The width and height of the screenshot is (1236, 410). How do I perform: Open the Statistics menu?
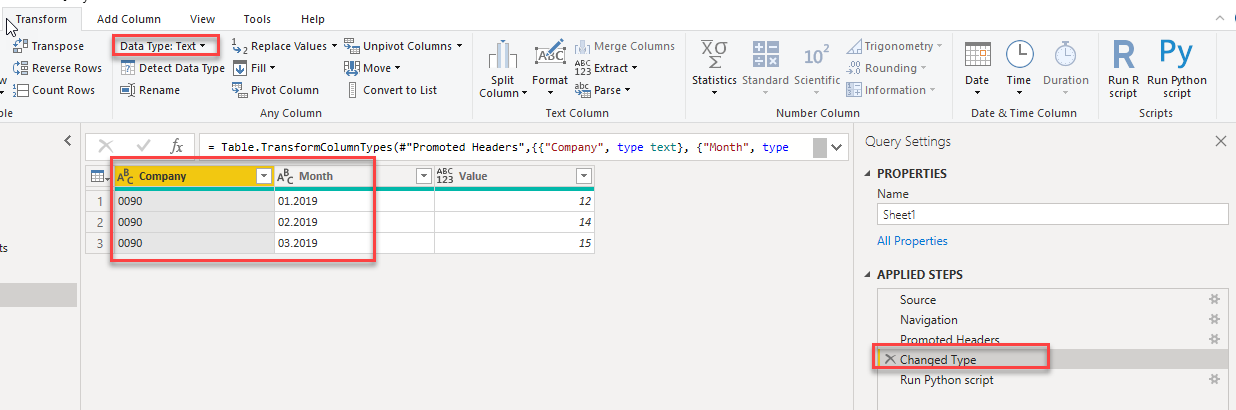coord(714,69)
